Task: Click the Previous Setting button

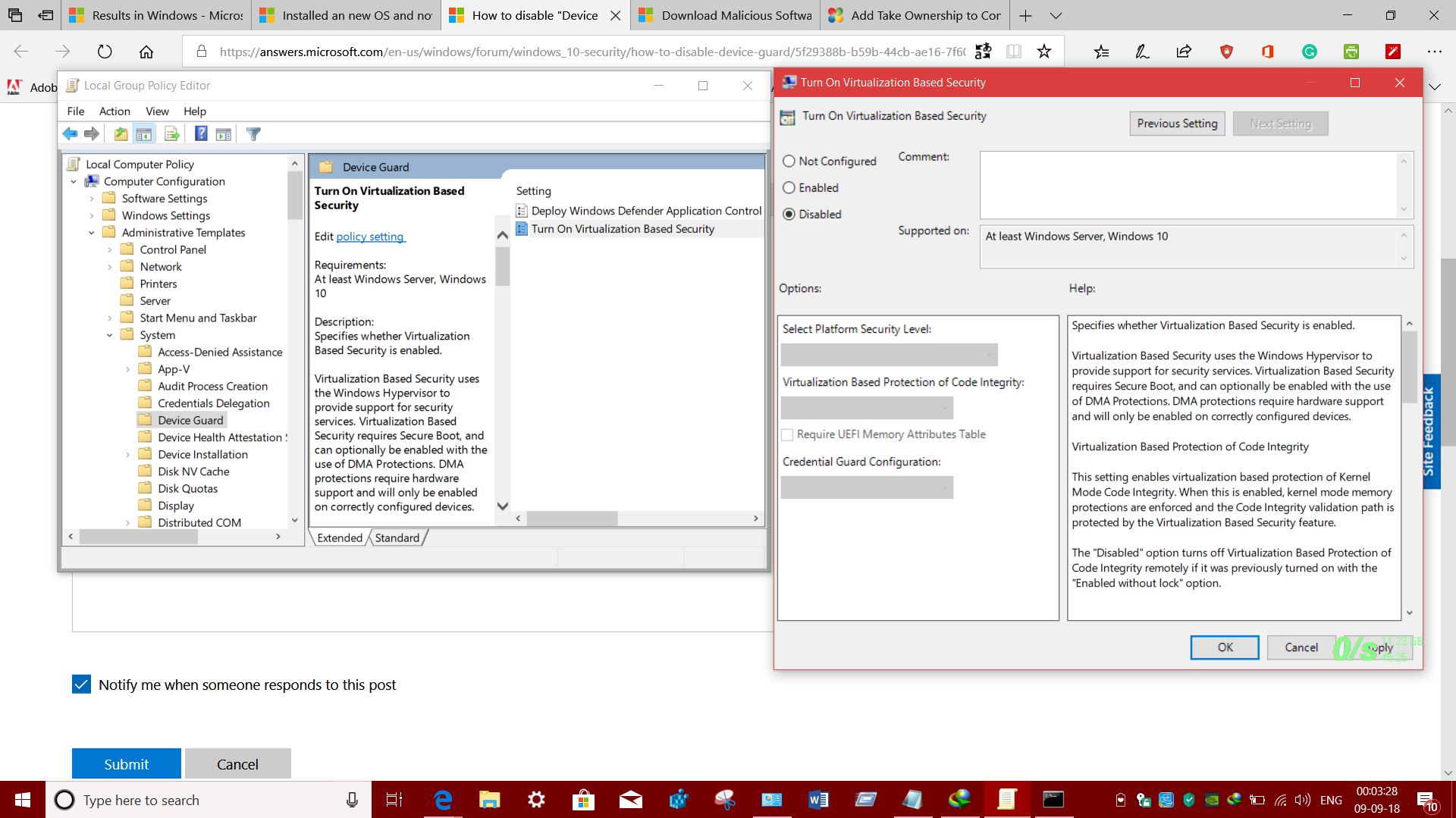Action: click(x=1176, y=123)
